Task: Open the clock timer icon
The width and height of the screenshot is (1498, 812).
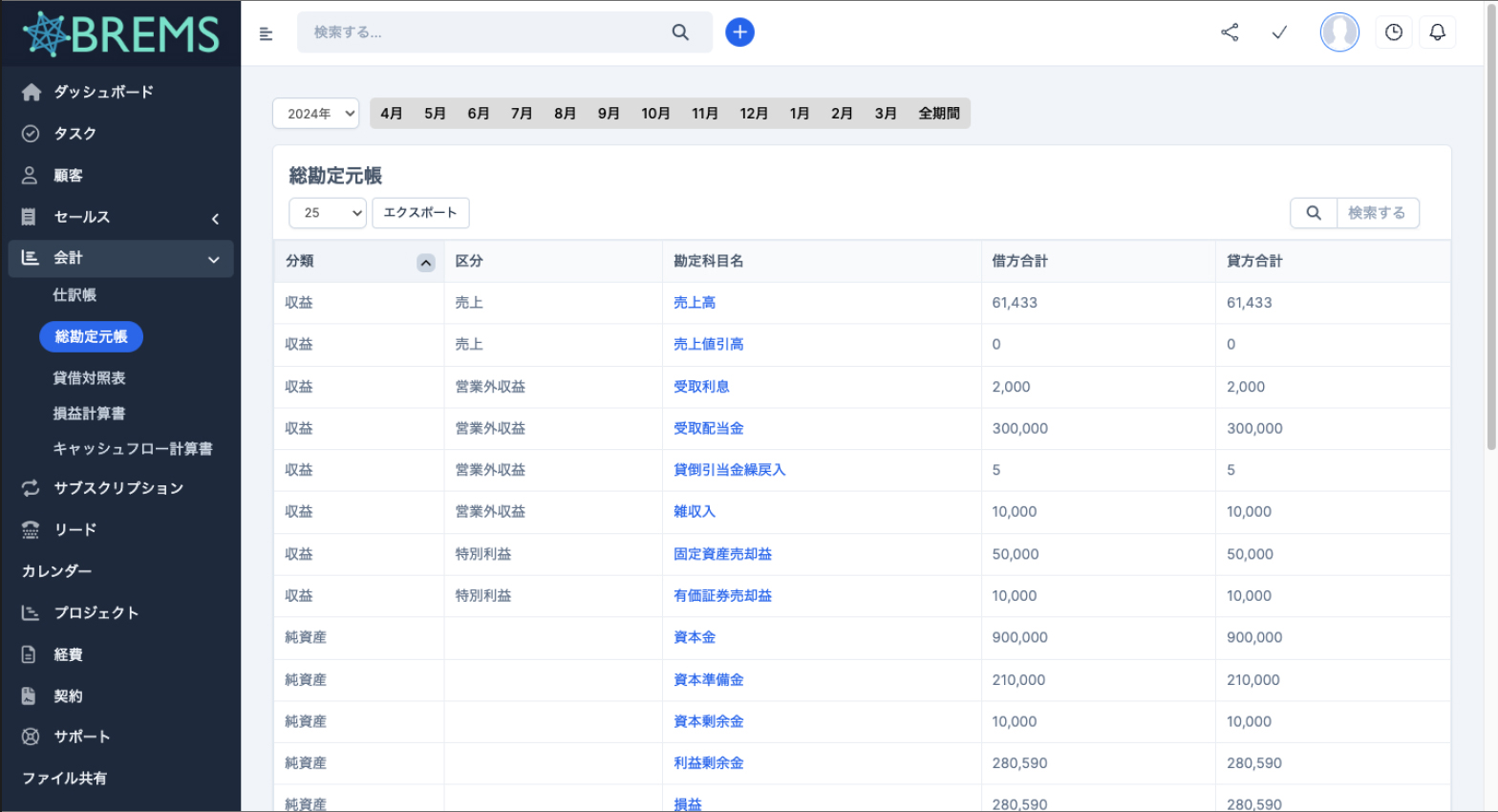Action: [x=1394, y=32]
